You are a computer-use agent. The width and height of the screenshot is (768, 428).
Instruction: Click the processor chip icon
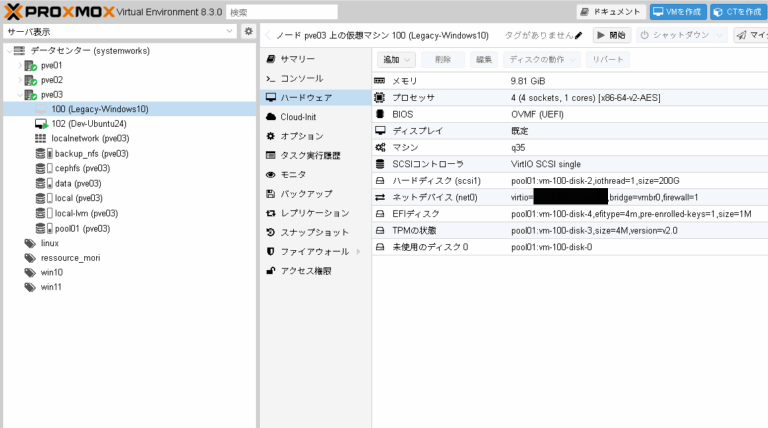tap(380, 97)
